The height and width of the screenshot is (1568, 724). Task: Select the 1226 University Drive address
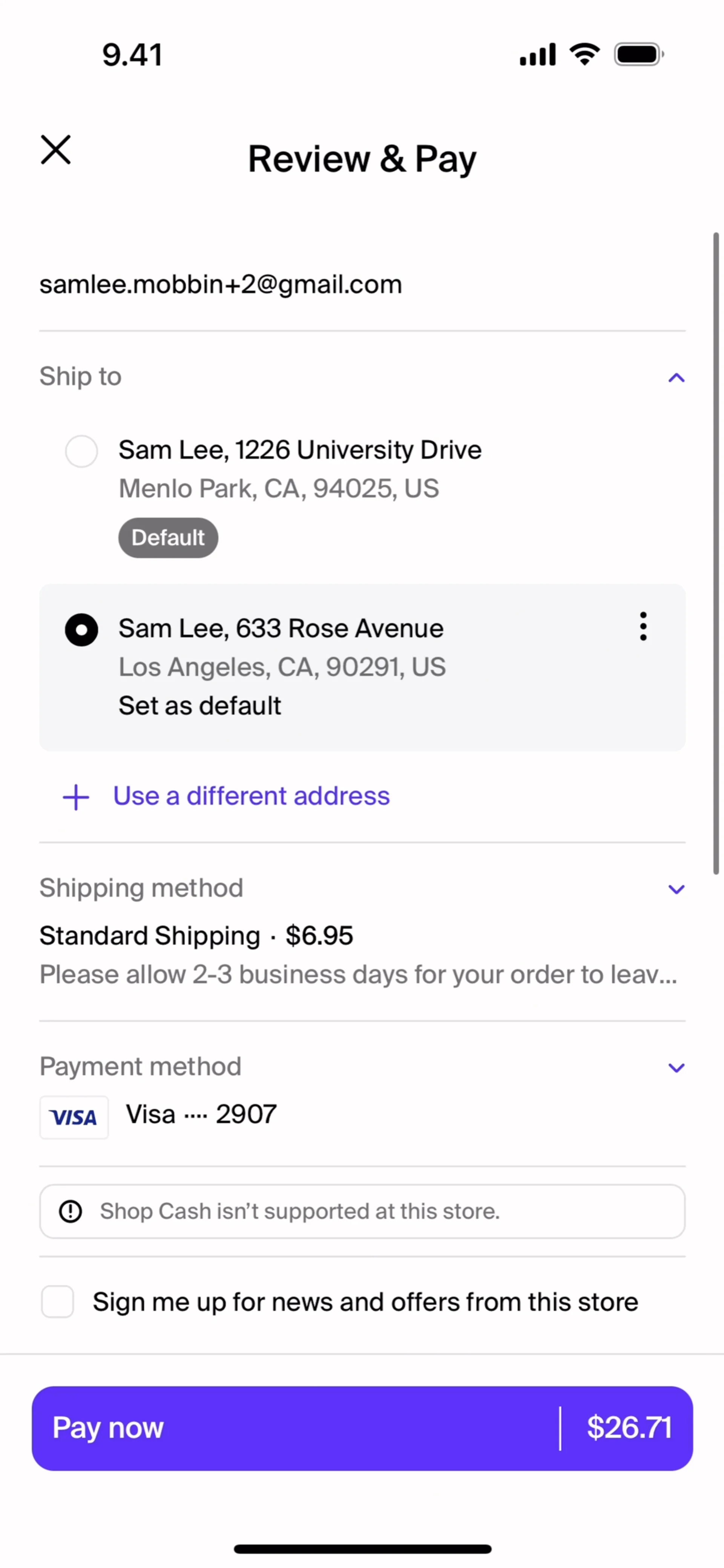pyautogui.click(x=81, y=451)
